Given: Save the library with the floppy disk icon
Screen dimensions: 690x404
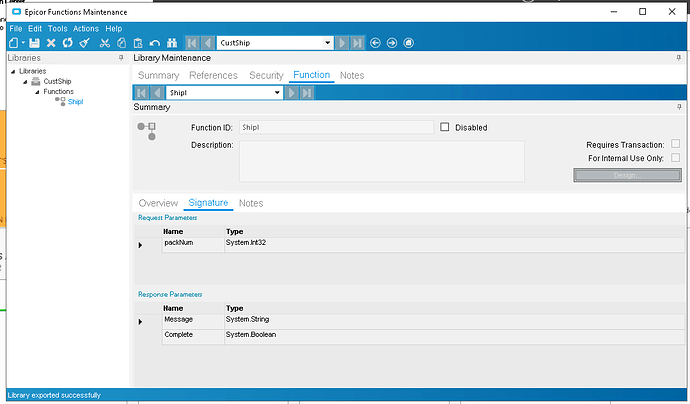Looking at the screenshot, I should click(x=34, y=43).
